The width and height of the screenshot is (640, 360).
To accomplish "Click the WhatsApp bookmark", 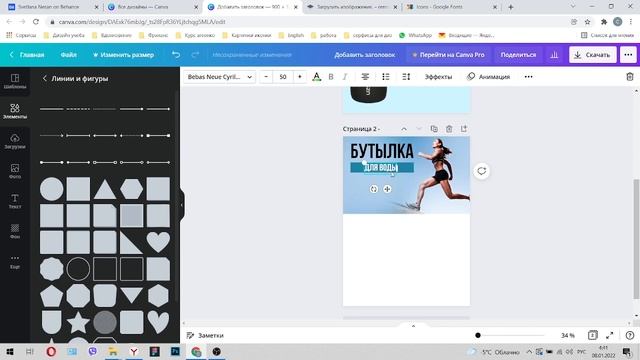I will pos(416,35).
